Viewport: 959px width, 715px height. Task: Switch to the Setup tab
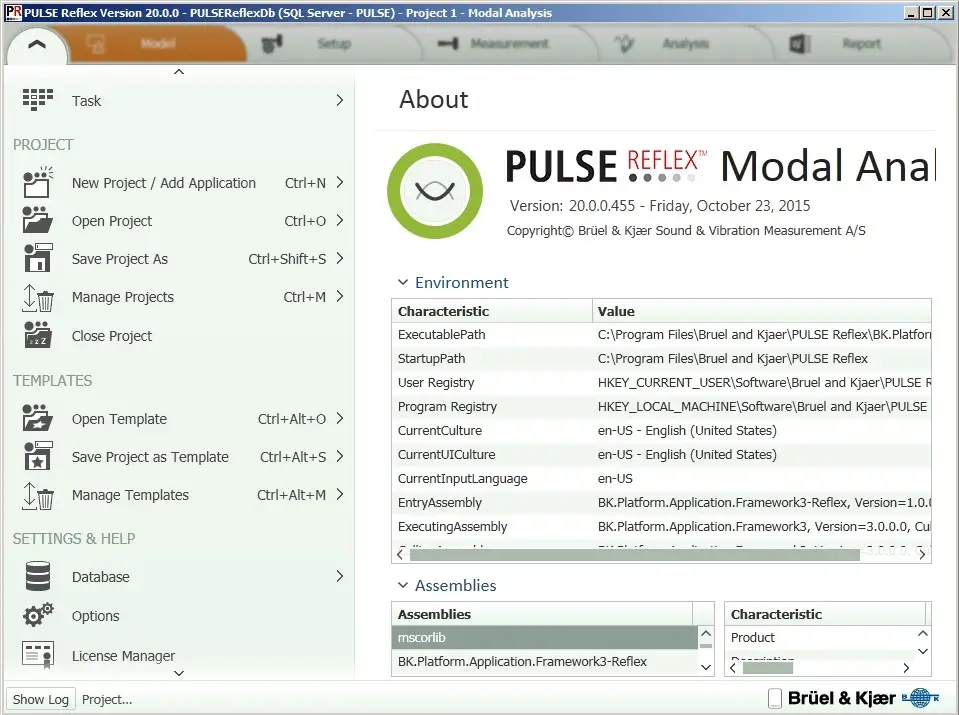(x=334, y=44)
